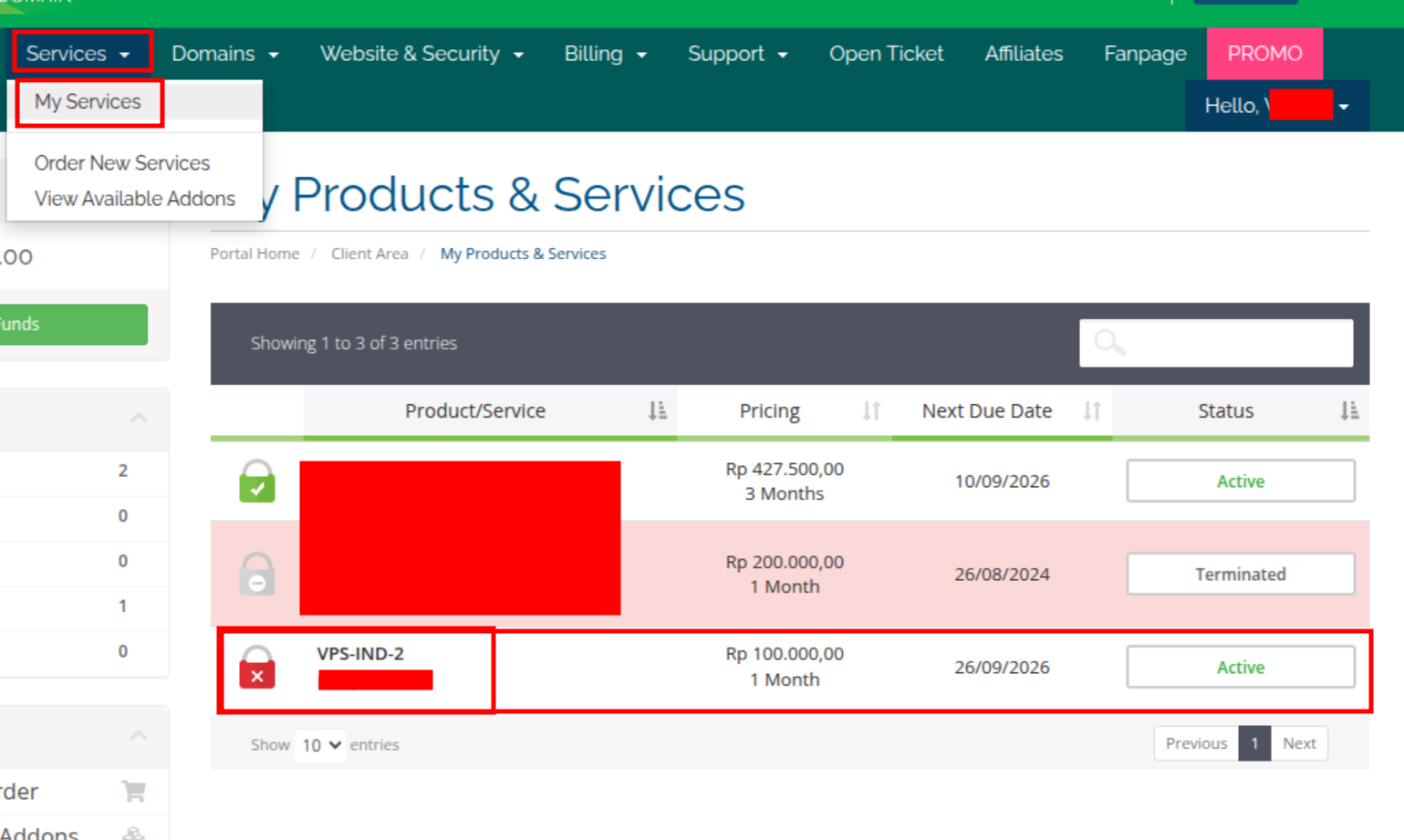Viewport: 1404px width, 840px height.
Task: Click sidebar count value 2
Action: point(123,471)
